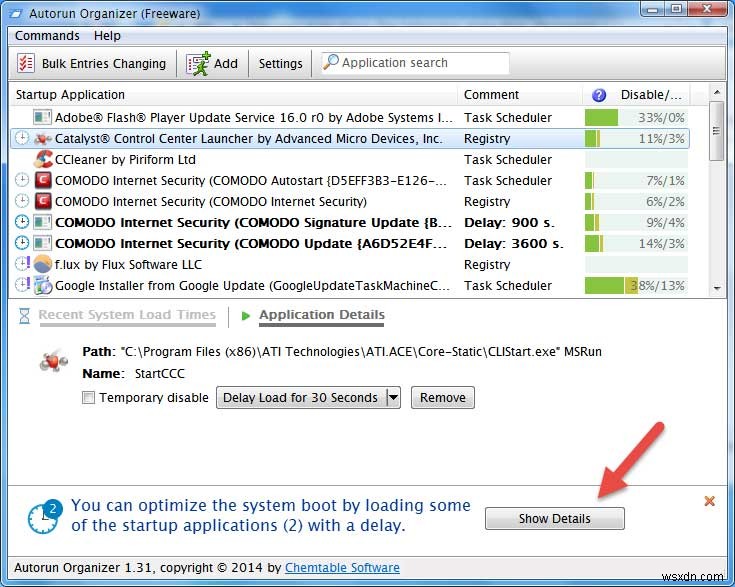Click the list scroll up arrow
This screenshot has height=587, width=735.
point(717,92)
